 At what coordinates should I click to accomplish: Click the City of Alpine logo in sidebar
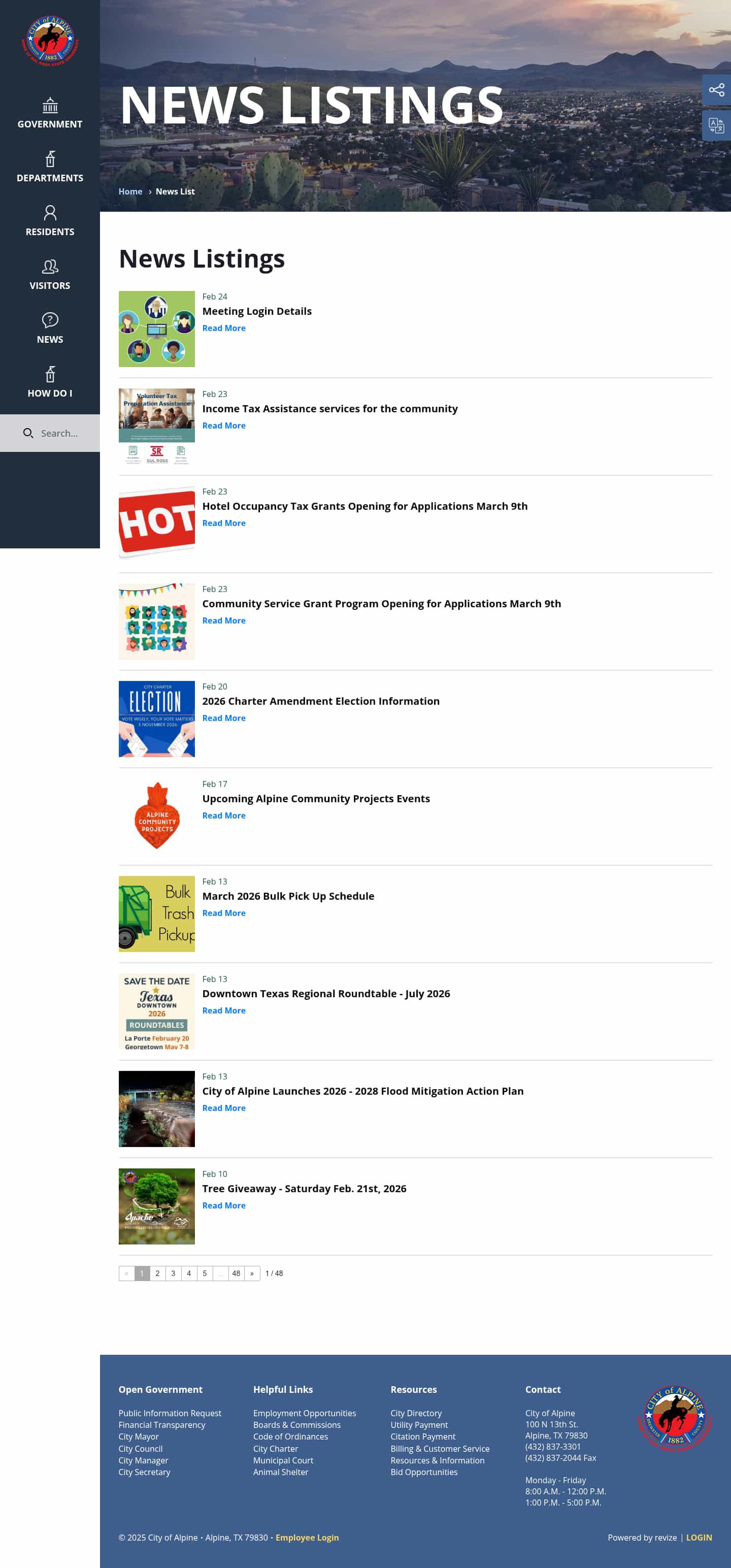50,41
